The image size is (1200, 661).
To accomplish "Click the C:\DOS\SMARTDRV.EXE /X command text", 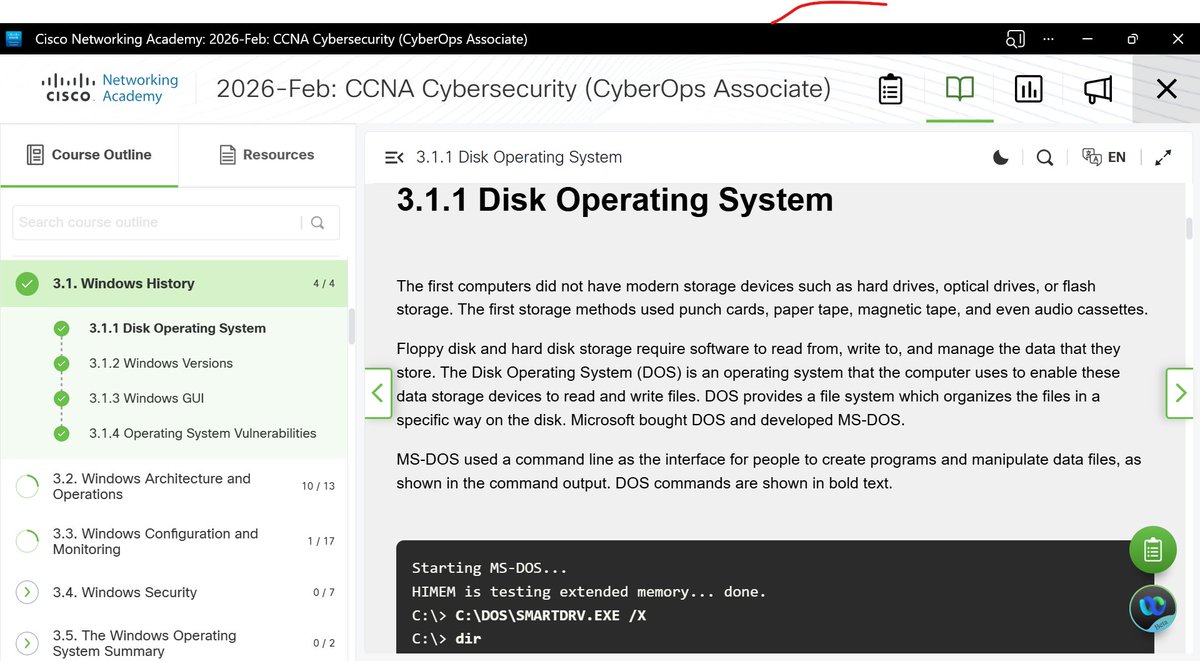I will [550, 615].
